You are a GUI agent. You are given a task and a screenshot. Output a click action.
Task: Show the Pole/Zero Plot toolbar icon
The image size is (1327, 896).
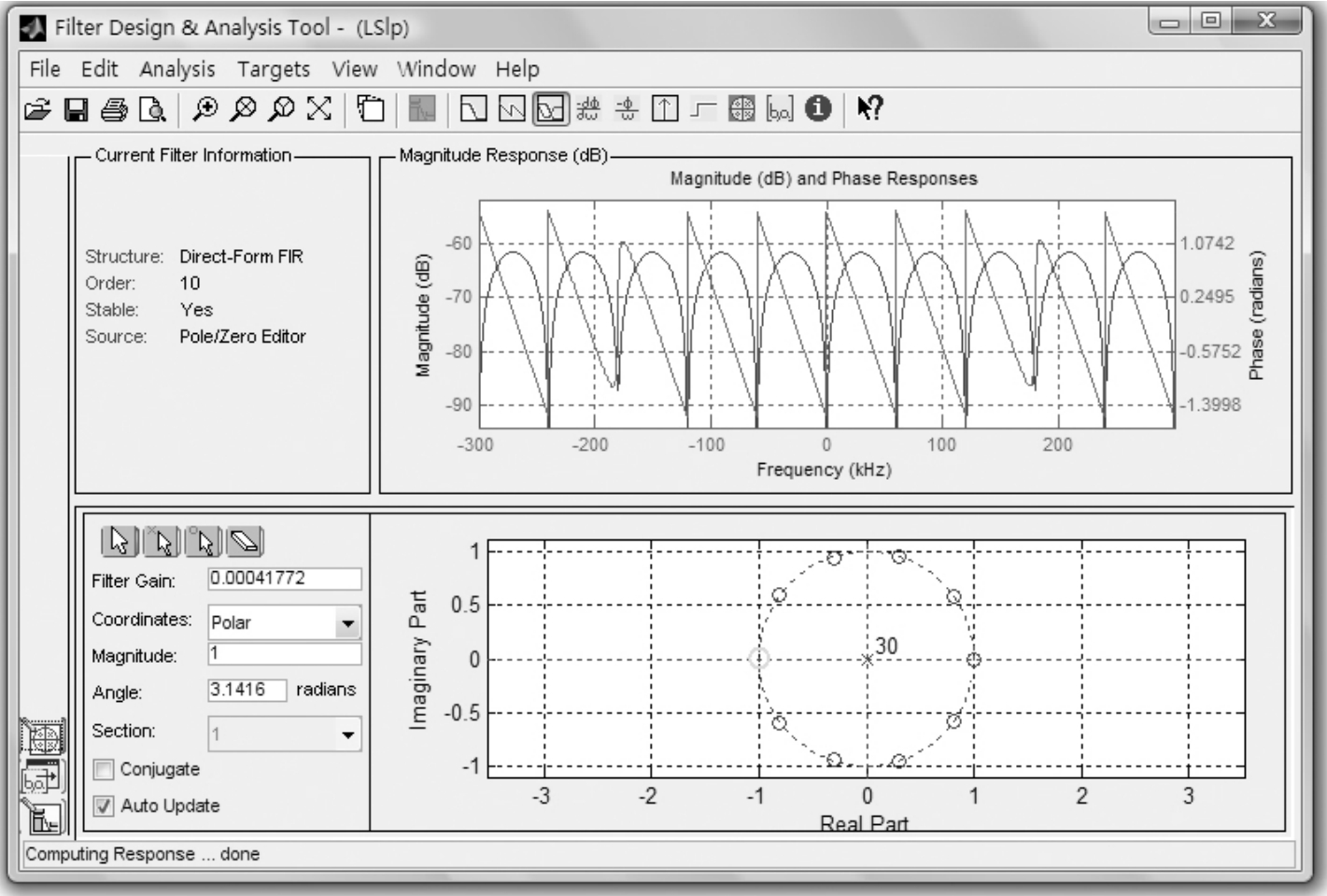(x=741, y=109)
